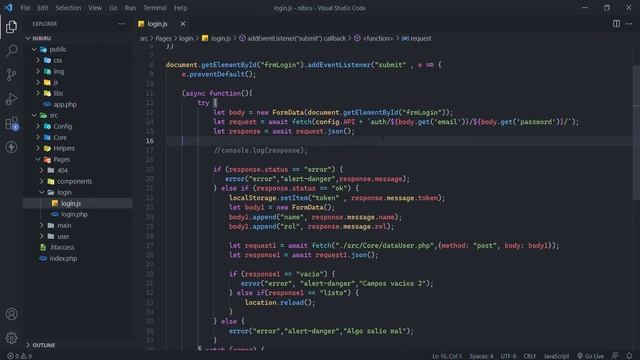Open the Help menu
Image resolution: width=640 pixels, height=360 pixels.
click(x=180, y=8)
